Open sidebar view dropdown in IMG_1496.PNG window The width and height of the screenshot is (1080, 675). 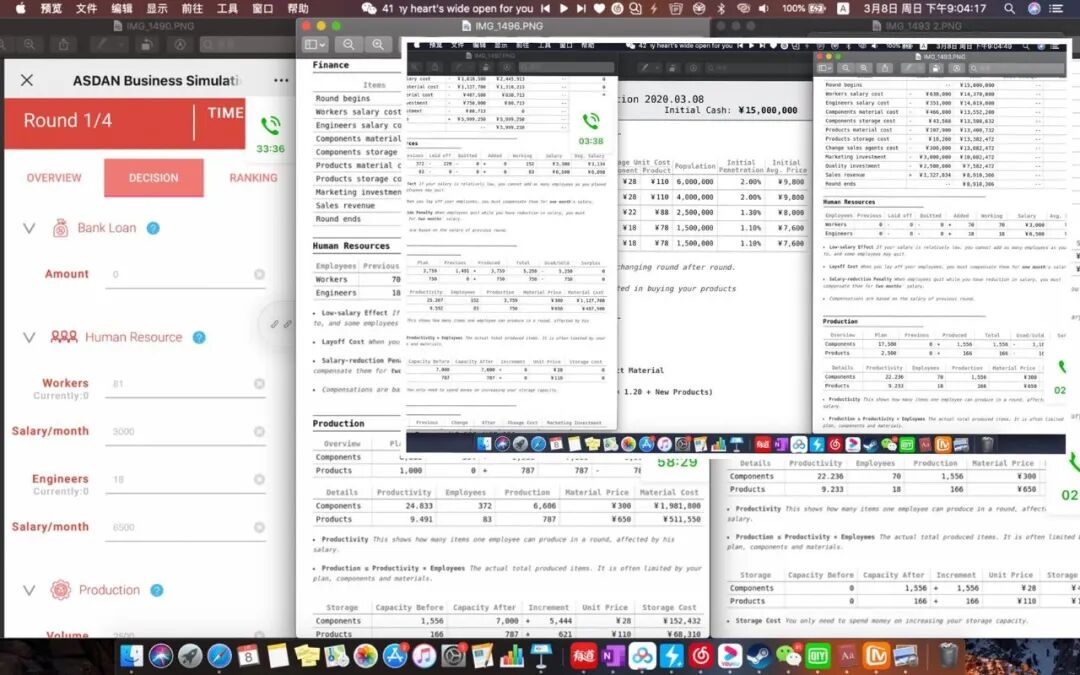point(315,45)
